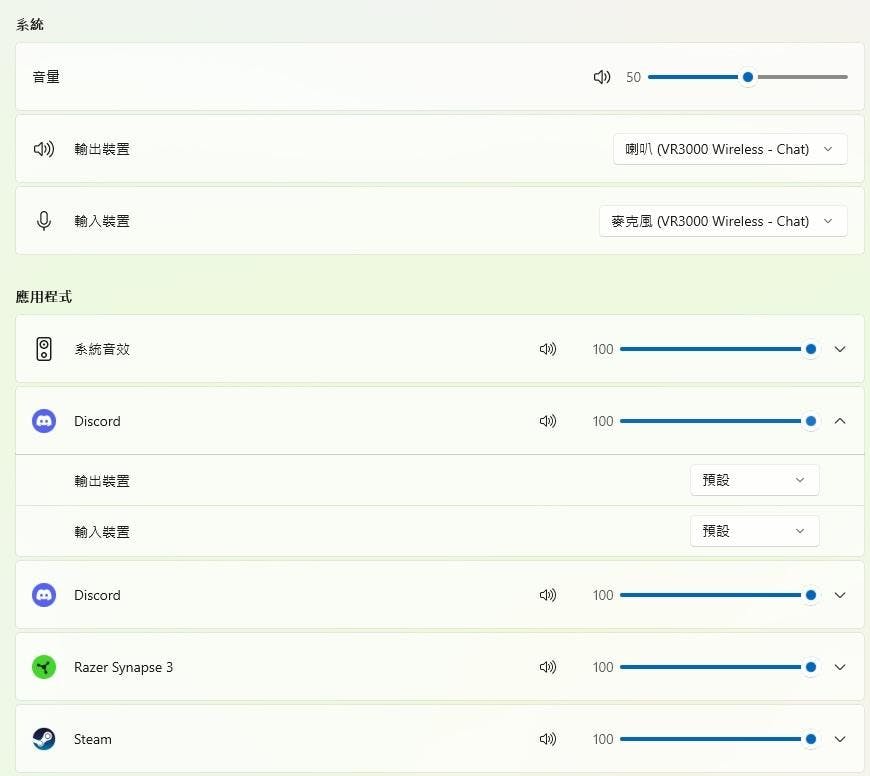This screenshot has height=776, width=870.
Task: Click the expanded Discord volume slider
Action: 719,421
